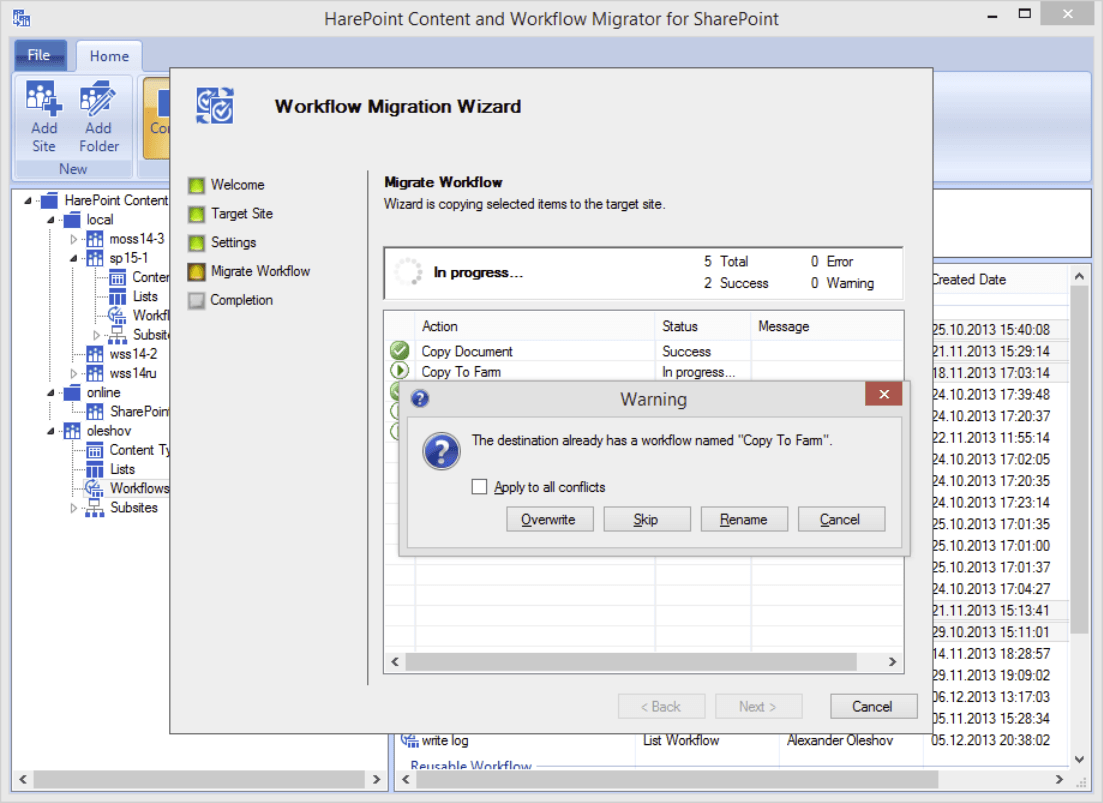Click the moss14-3 site icon
The height and width of the screenshot is (803, 1103).
point(95,239)
